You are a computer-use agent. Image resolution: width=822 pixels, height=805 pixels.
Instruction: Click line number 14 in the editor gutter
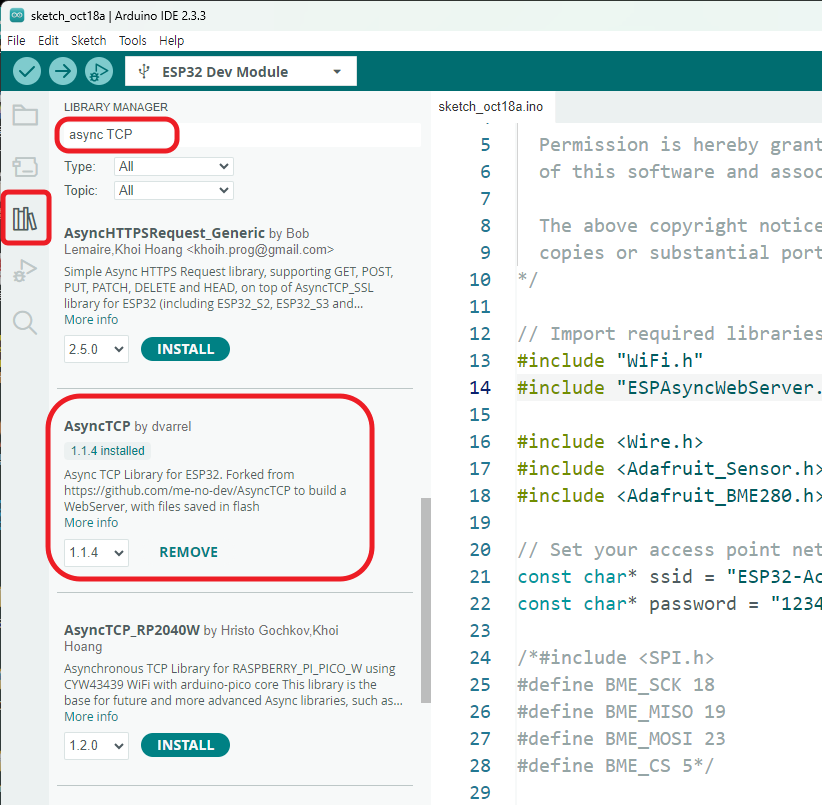tap(480, 388)
